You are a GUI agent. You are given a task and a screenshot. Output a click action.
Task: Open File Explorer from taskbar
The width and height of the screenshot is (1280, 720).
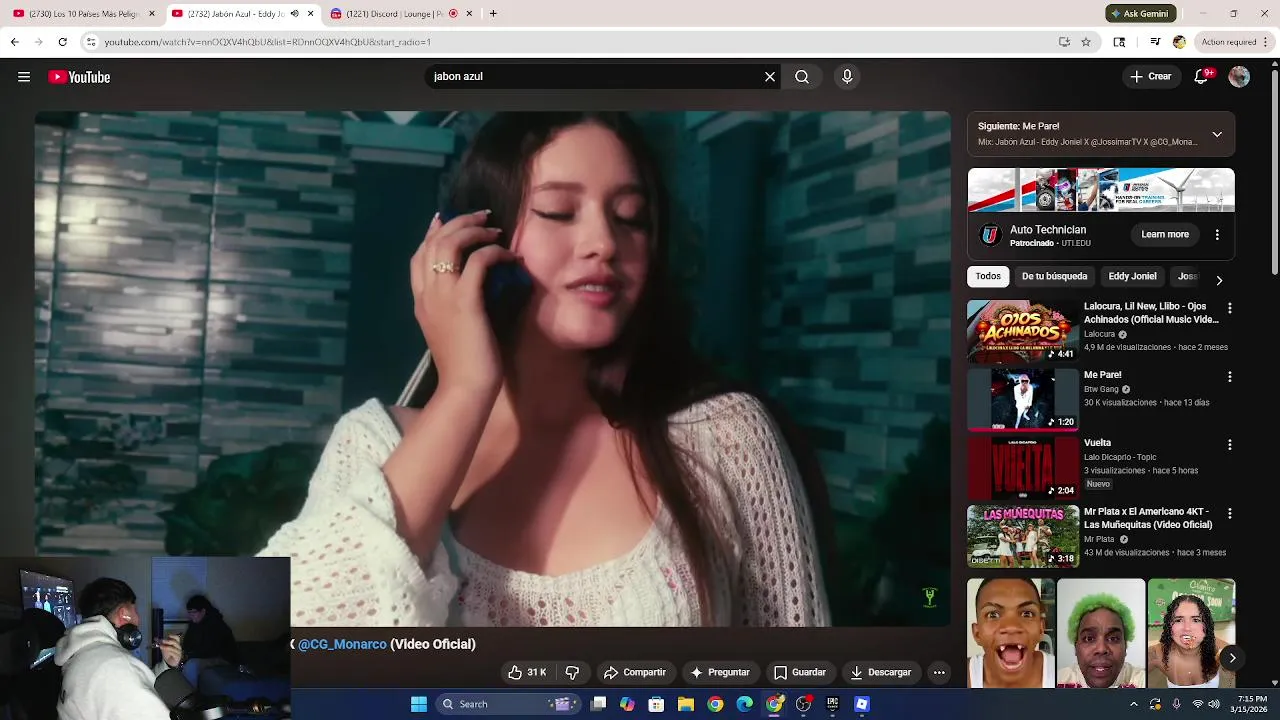tap(686, 704)
